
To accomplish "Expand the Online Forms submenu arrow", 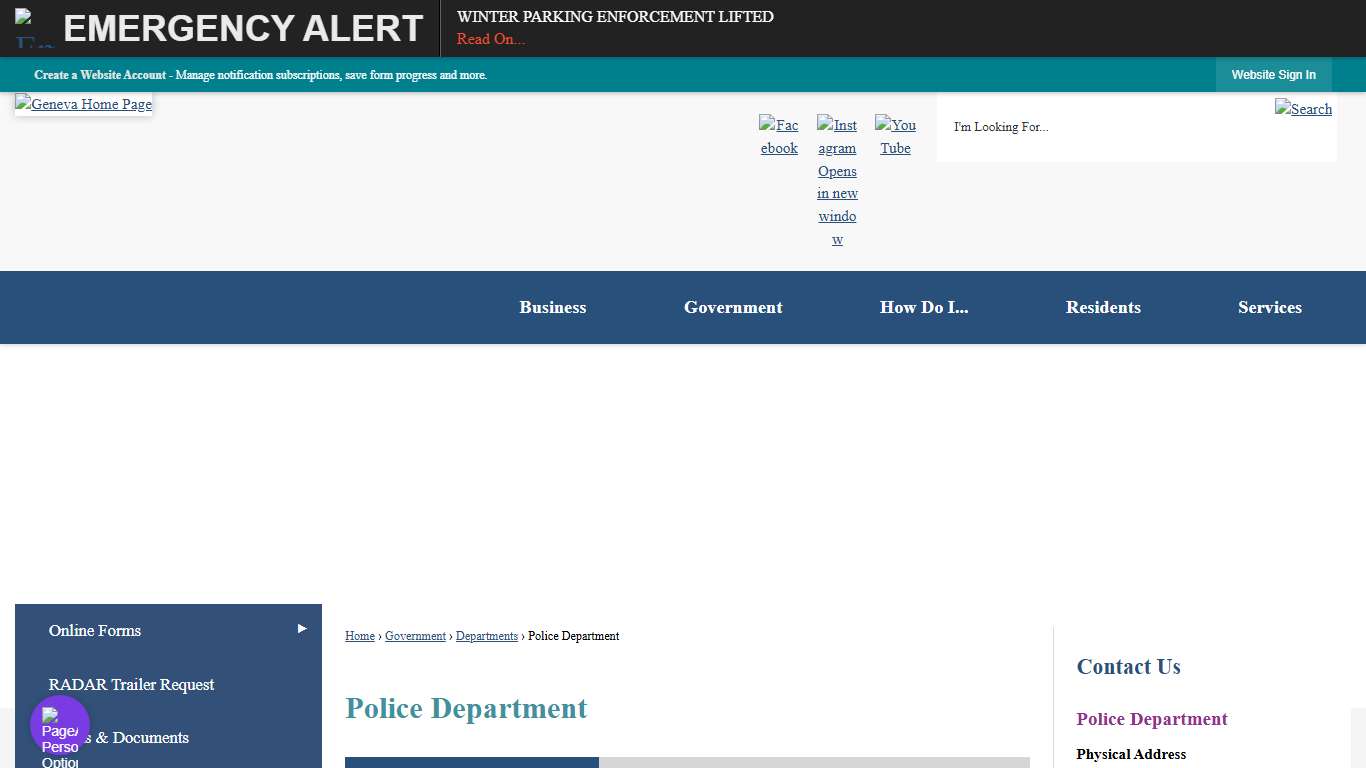I will click(302, 629).
